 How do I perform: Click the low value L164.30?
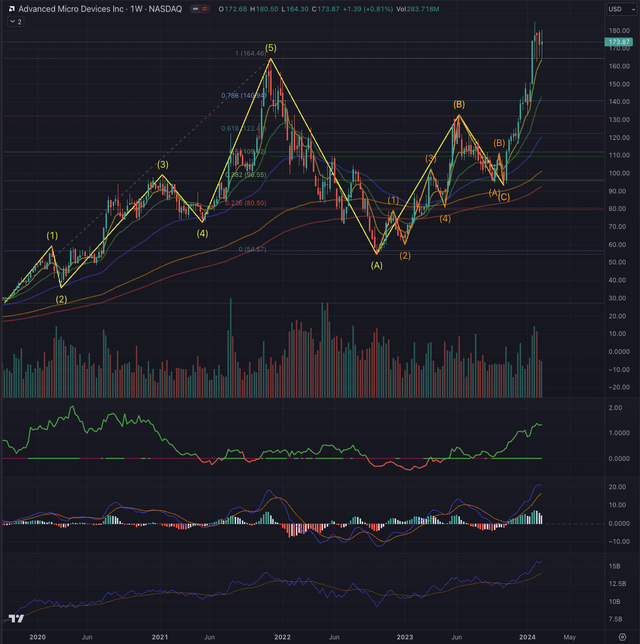pos(295,9)
